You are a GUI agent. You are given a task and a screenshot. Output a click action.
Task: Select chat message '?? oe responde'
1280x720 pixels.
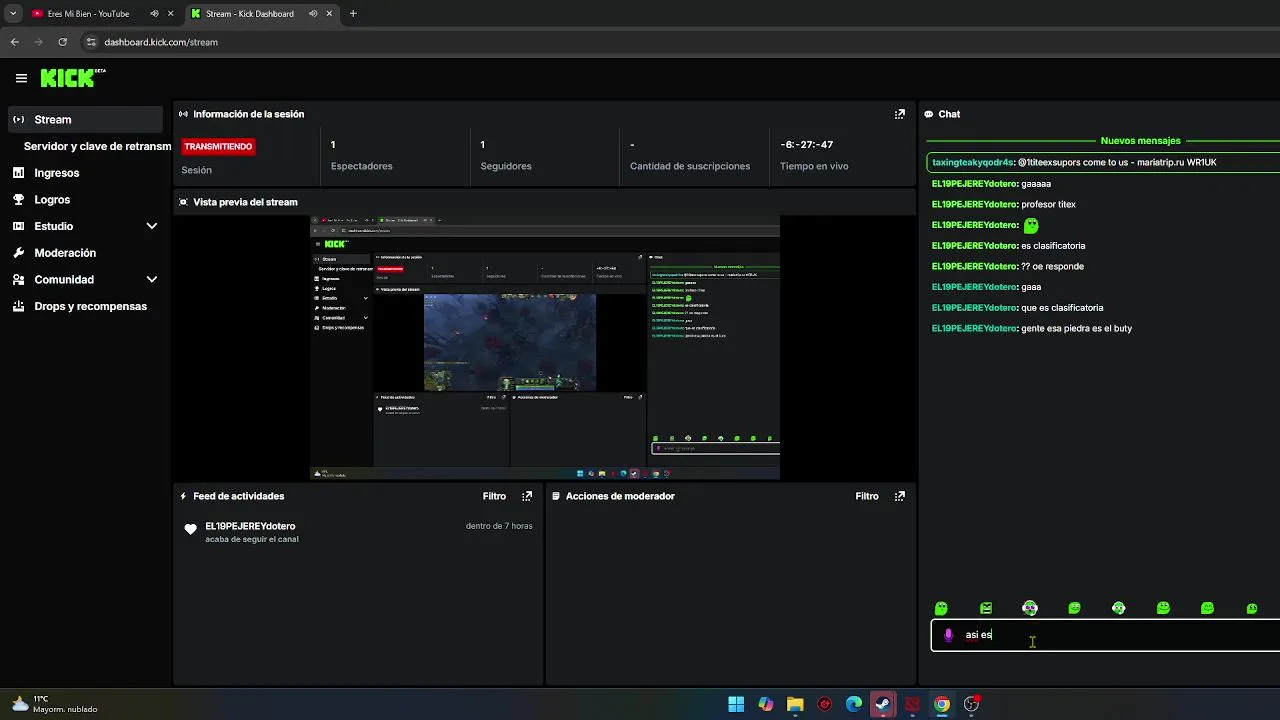[x=1052, y=266]
